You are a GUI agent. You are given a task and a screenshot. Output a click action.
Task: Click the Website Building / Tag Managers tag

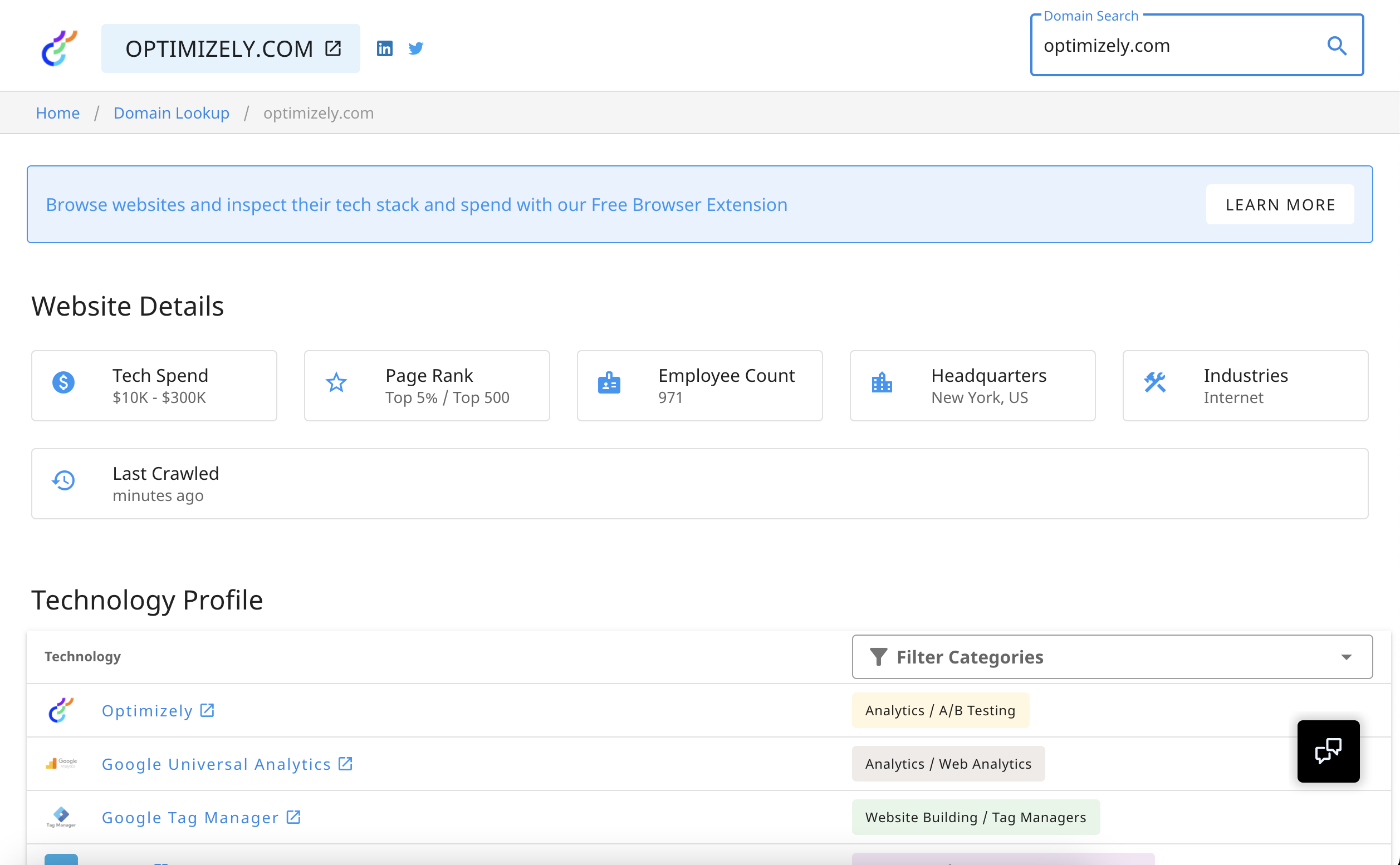click(976, 817)
